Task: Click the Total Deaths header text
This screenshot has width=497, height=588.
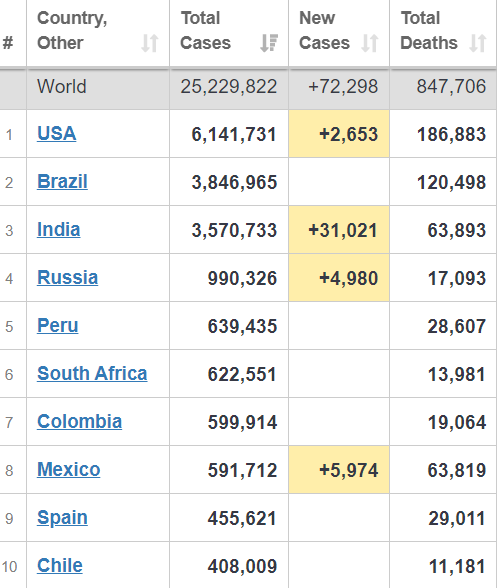Action: click(x=429, y=30)
